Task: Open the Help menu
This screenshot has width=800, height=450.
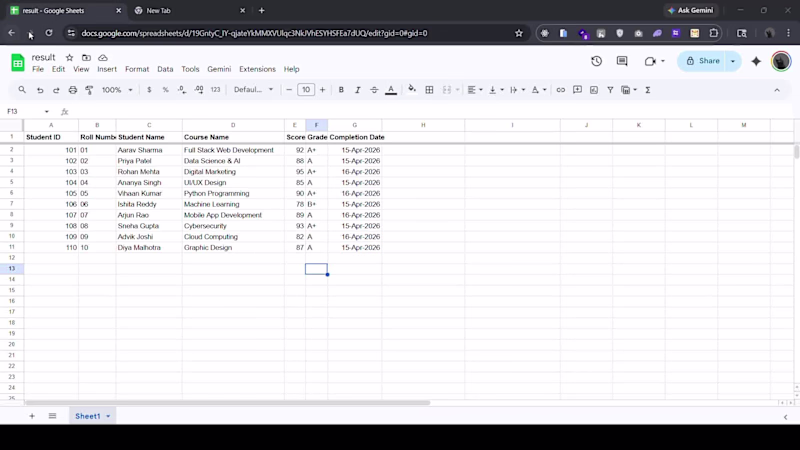Action: (291, 69)
